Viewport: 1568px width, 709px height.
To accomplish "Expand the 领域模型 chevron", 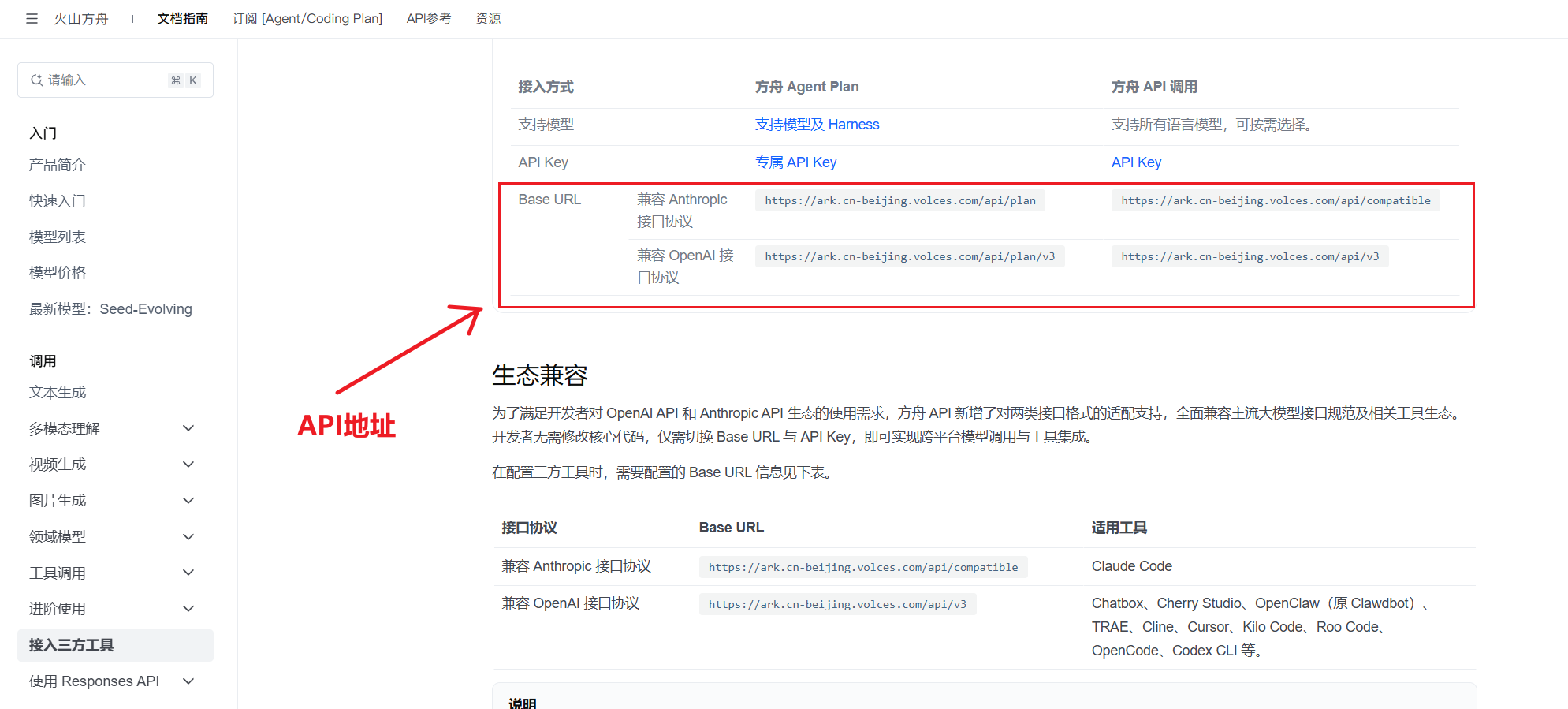I will (188, 537).
